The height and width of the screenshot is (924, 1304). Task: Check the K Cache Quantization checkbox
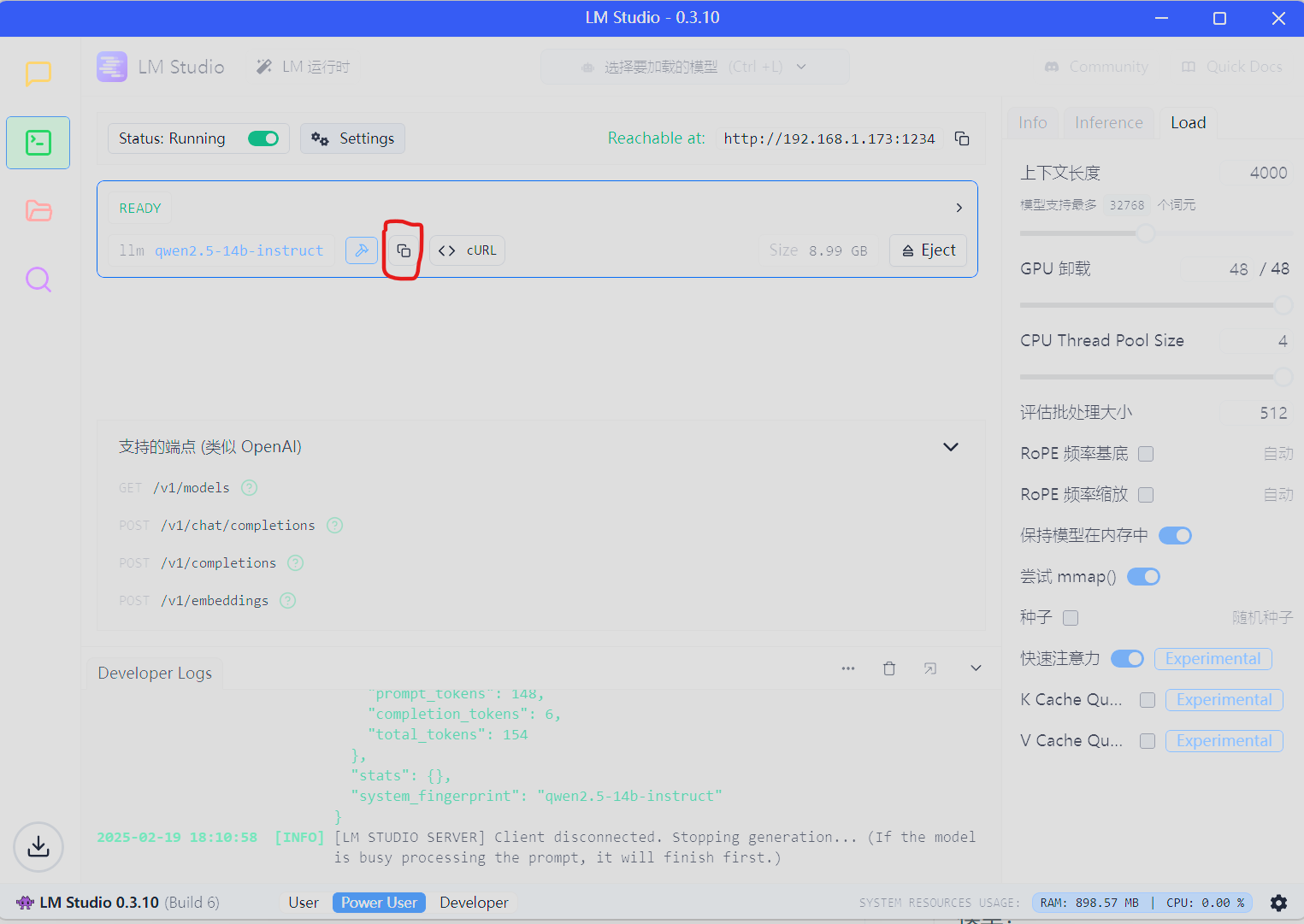(x=1148, y=700)
